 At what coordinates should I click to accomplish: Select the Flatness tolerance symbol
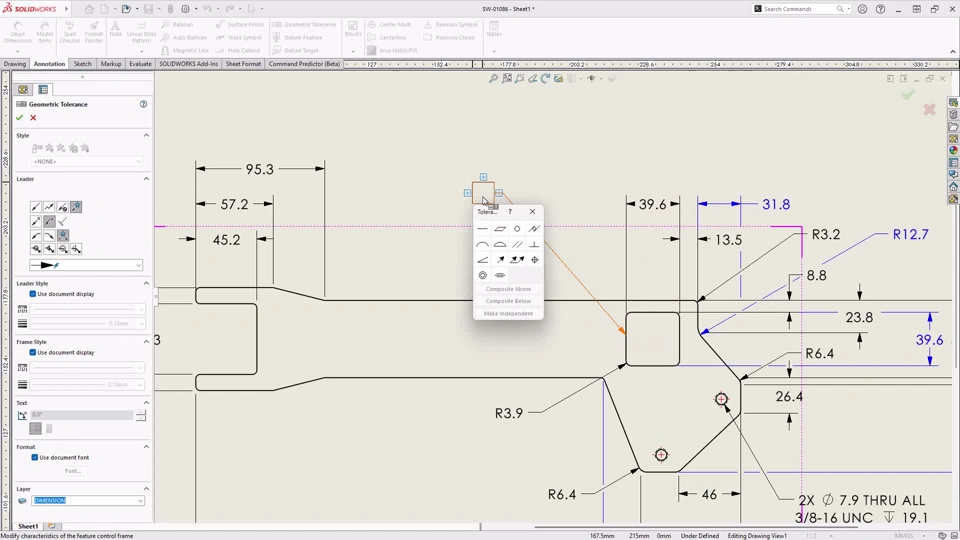[500, 229]
